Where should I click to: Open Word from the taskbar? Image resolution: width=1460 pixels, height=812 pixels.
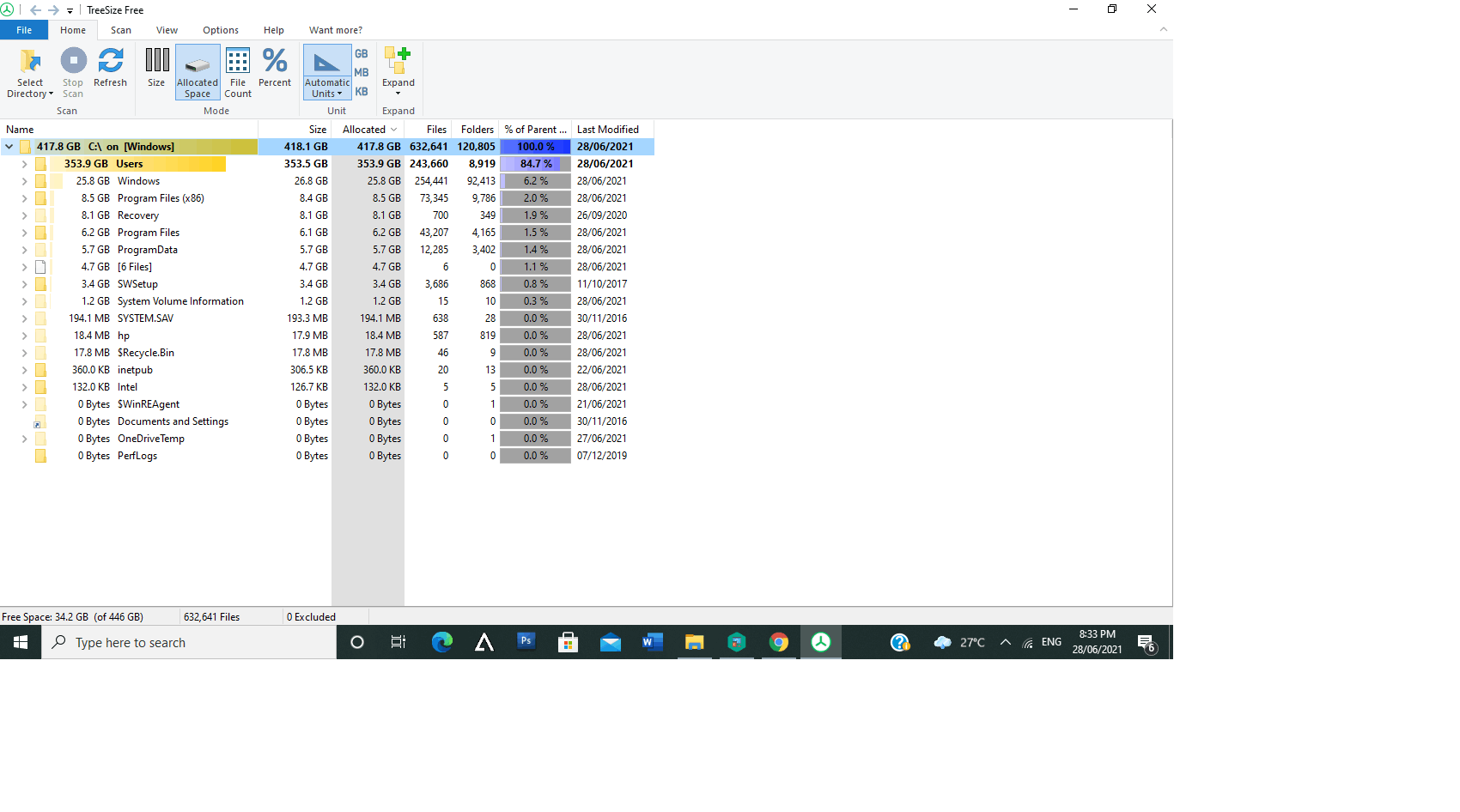652,642
